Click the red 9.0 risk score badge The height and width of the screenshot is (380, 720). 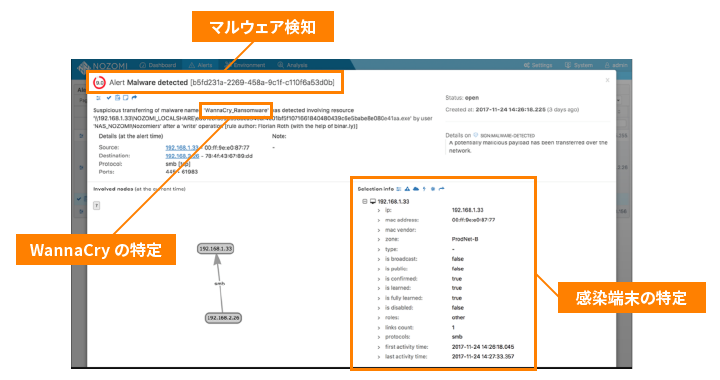point(99,83)
